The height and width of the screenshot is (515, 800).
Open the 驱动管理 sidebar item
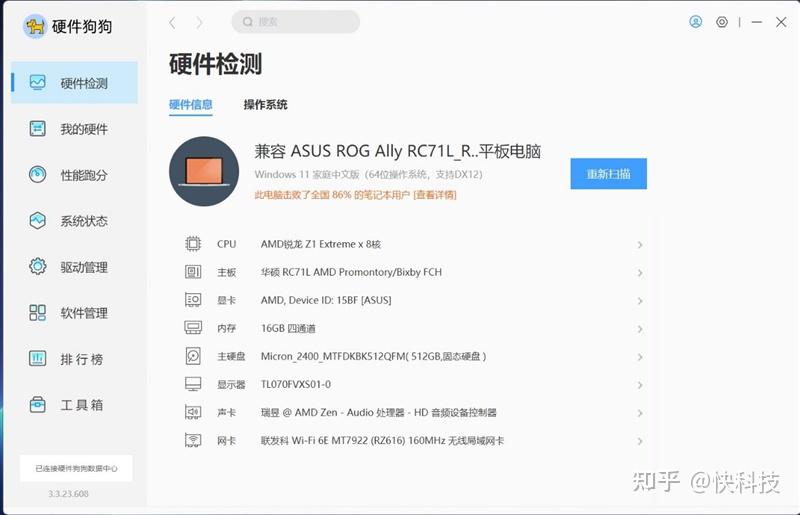[74, 266]
